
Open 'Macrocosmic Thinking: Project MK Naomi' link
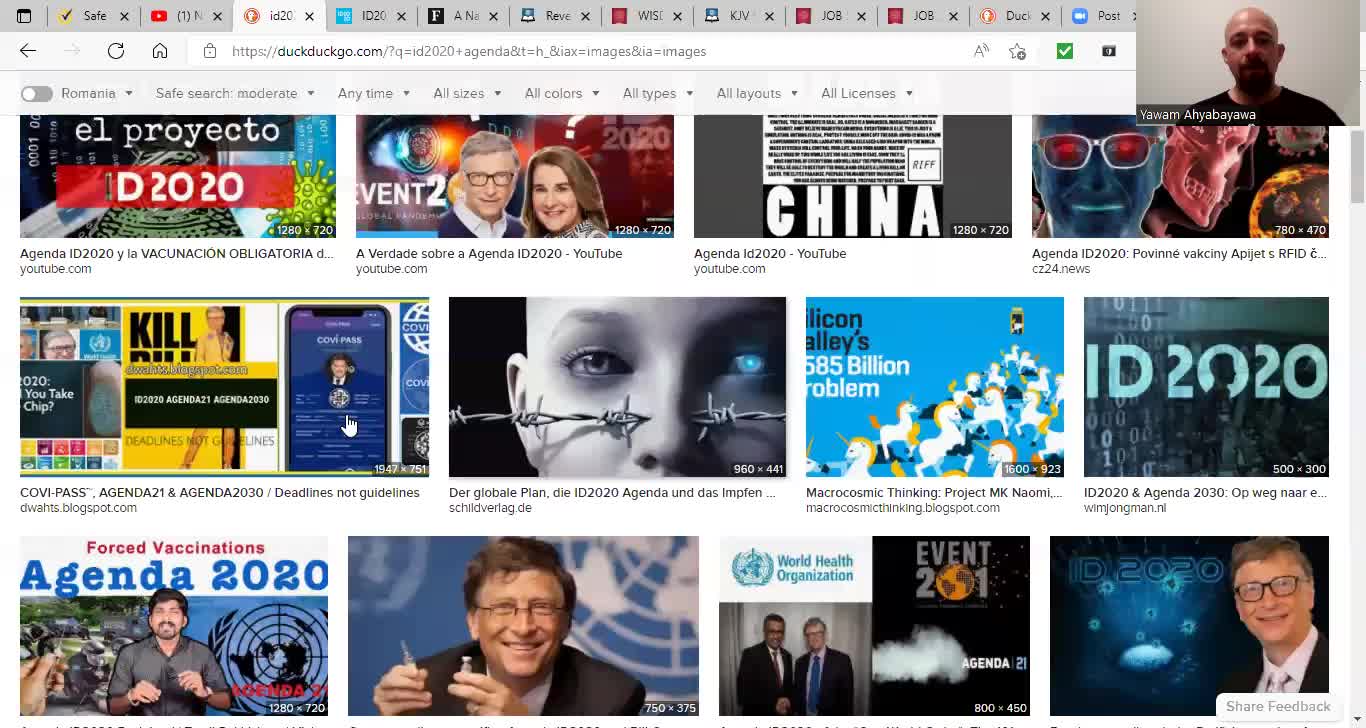934,493
